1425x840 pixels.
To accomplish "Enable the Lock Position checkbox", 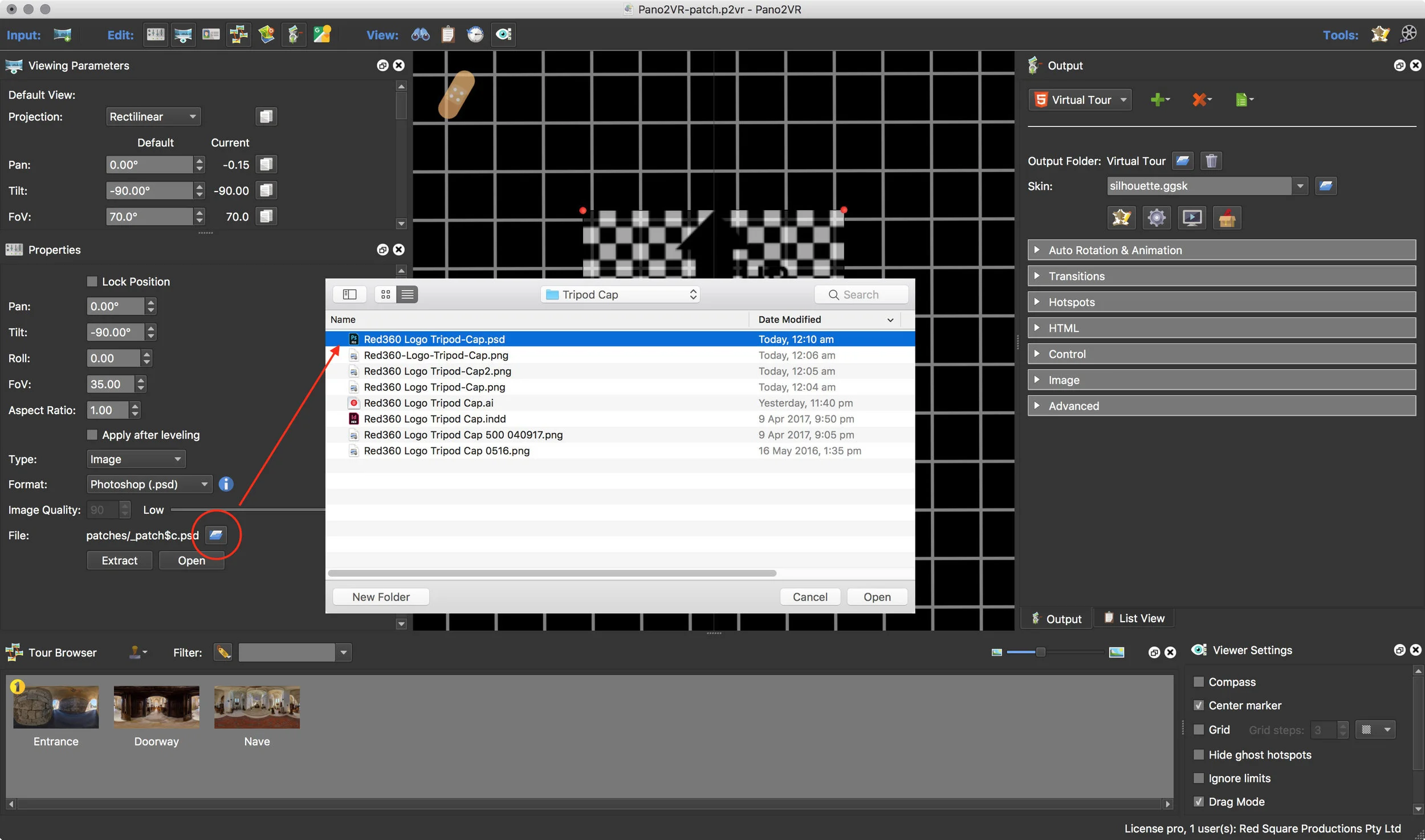I will pos(92,282).
